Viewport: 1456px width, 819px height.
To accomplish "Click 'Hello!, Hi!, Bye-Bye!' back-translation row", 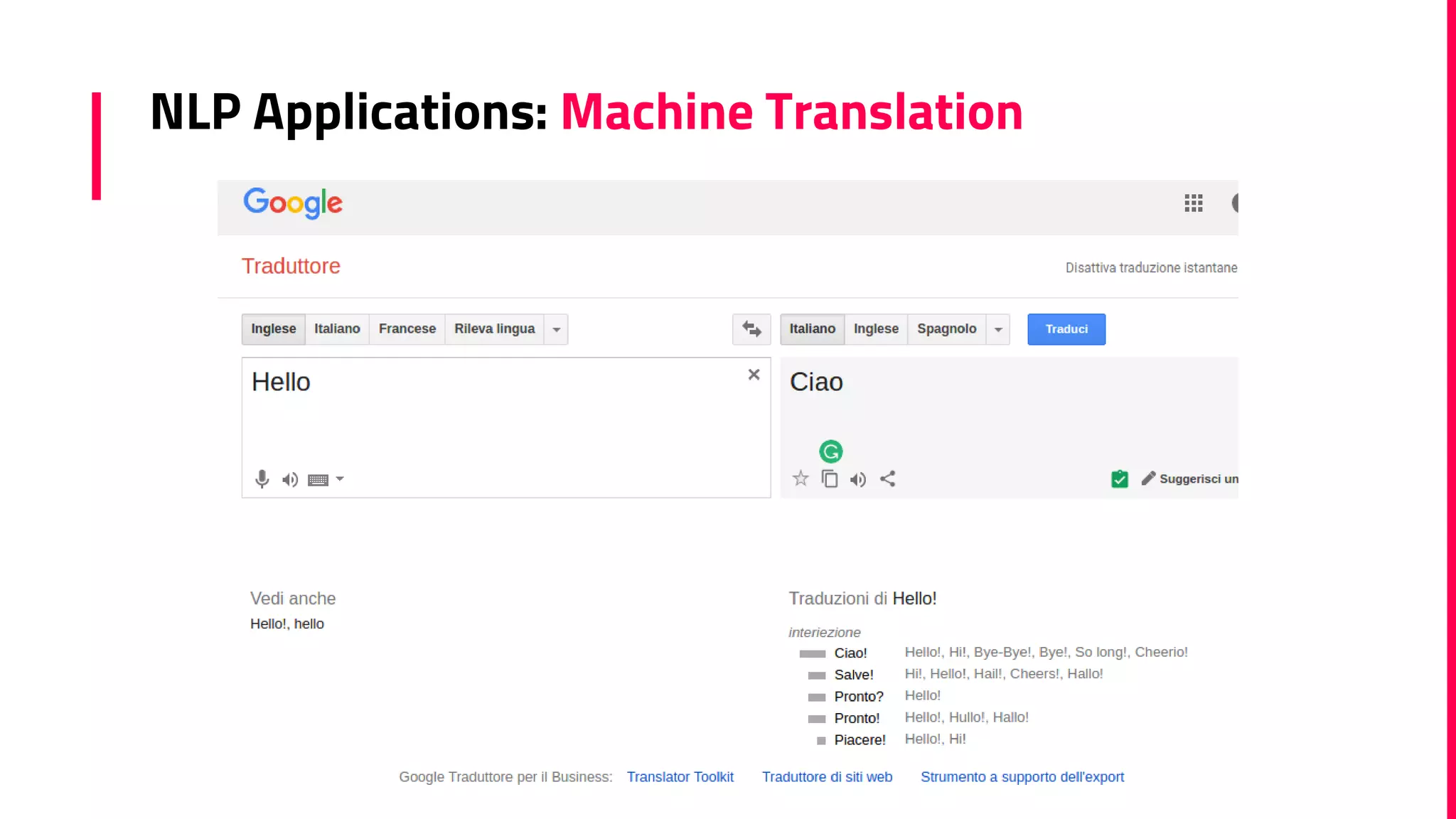I will coord(1046,653).
